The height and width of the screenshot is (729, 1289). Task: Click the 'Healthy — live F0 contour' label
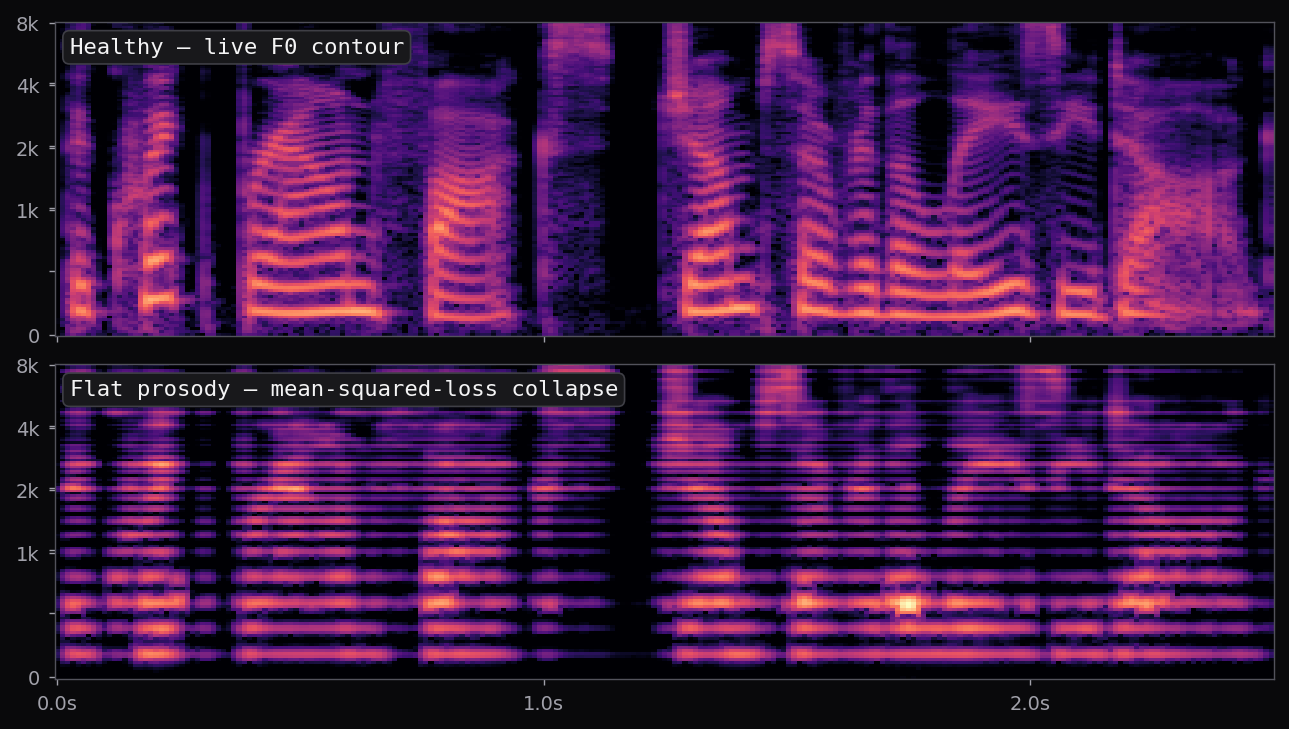pyautogui.click(x=236, y=46)
